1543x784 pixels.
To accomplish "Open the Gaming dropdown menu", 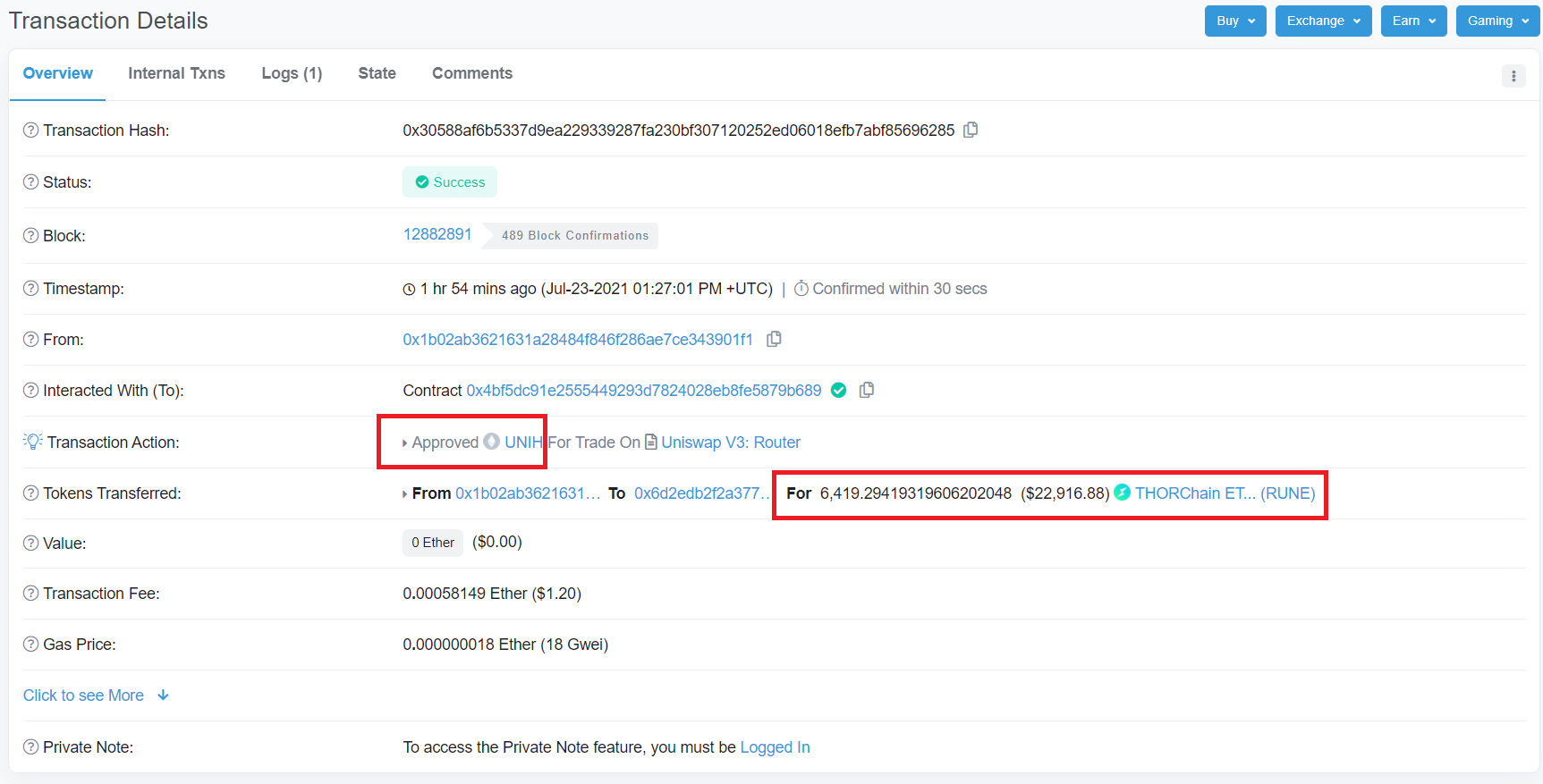I will click(x=1498, y=21).
